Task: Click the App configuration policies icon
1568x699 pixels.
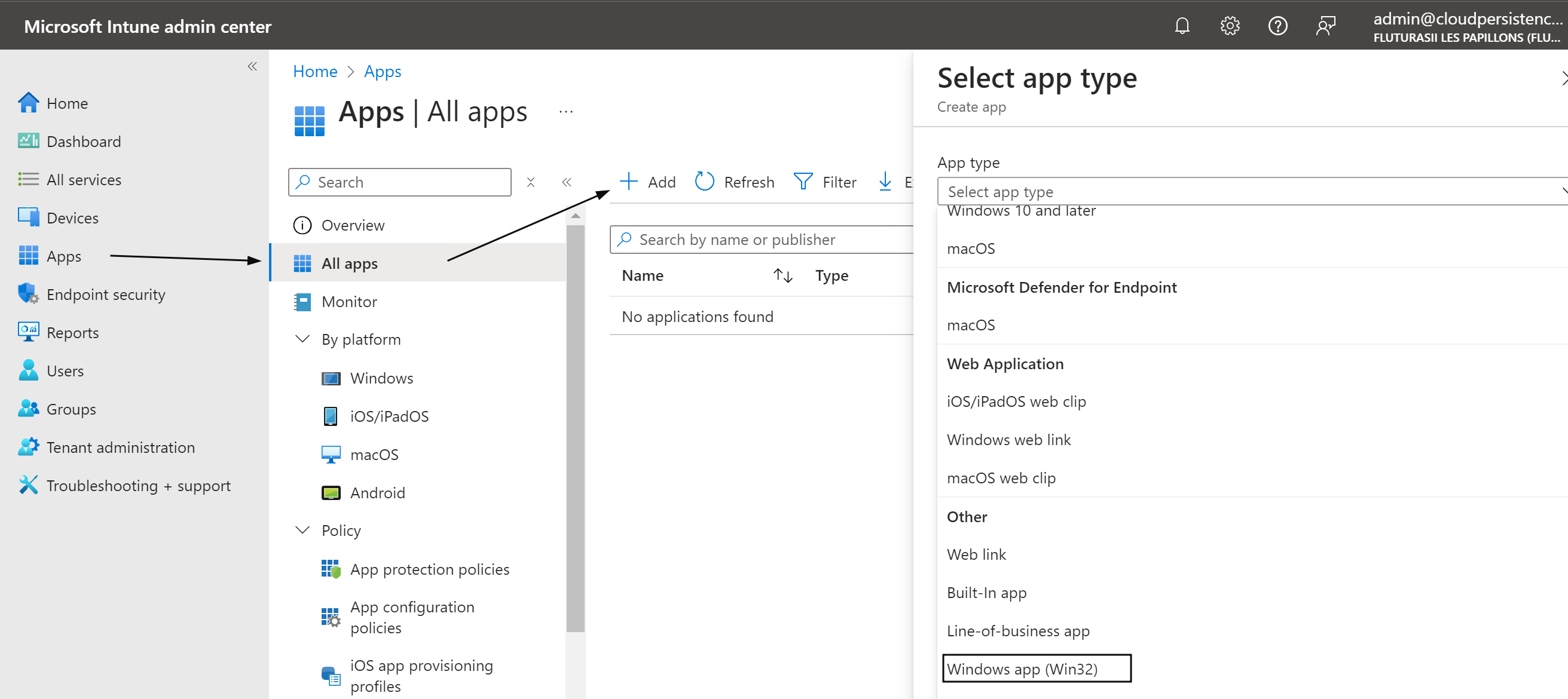Action: 331,618
